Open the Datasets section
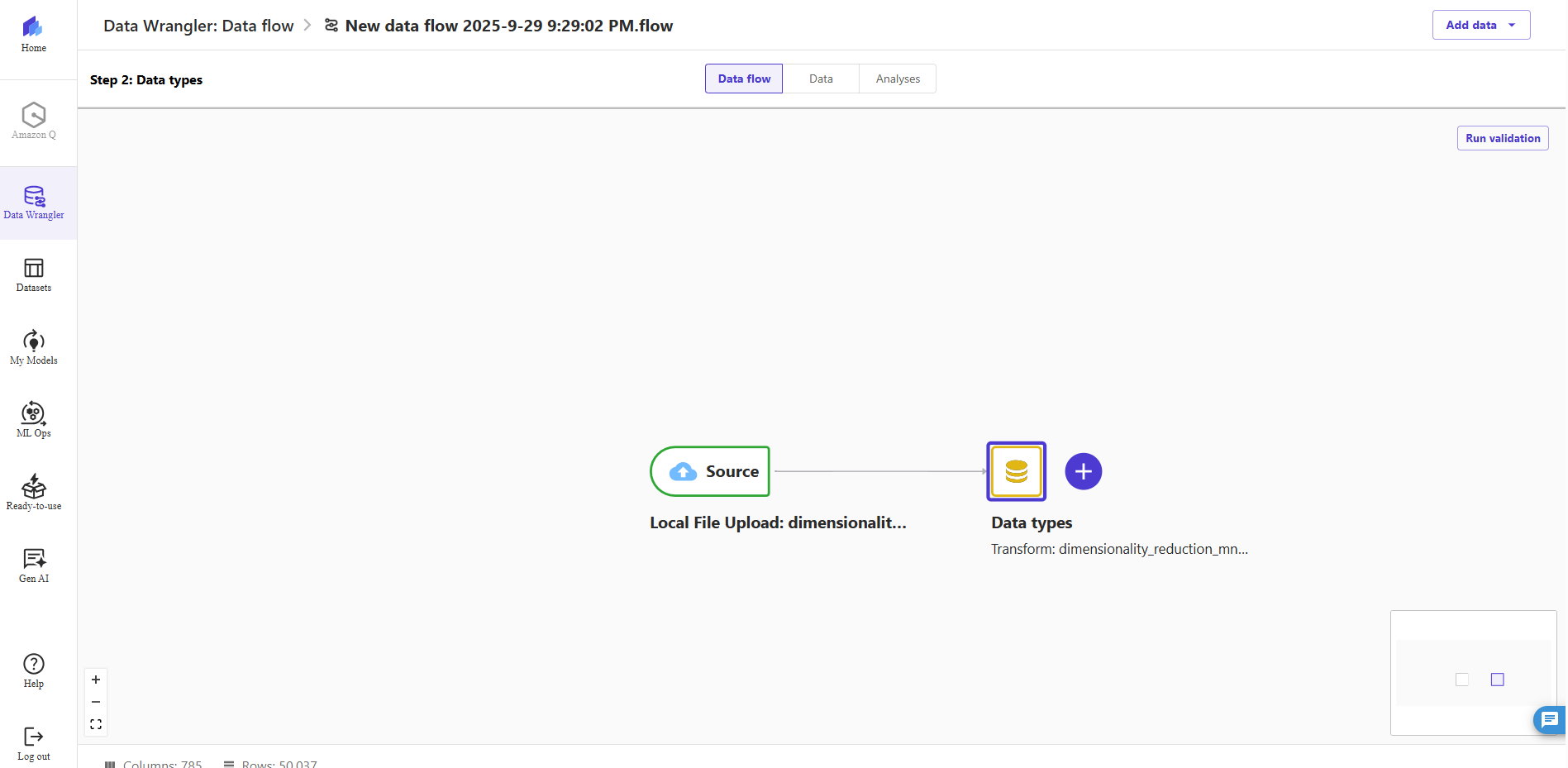The image size is (1568, 768). point(33,275)
